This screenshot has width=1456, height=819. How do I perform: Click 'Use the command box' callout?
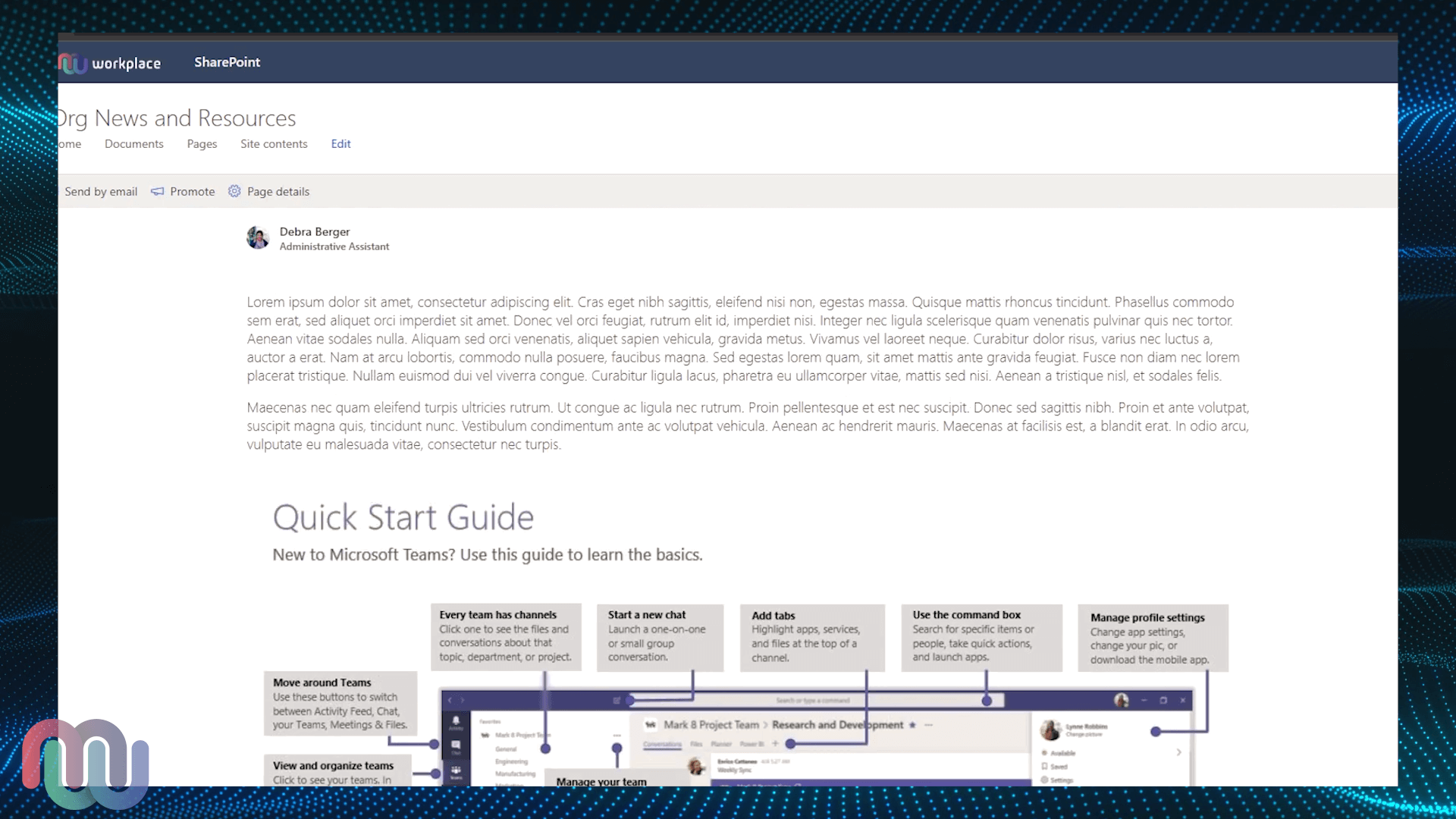coord(982,637)
